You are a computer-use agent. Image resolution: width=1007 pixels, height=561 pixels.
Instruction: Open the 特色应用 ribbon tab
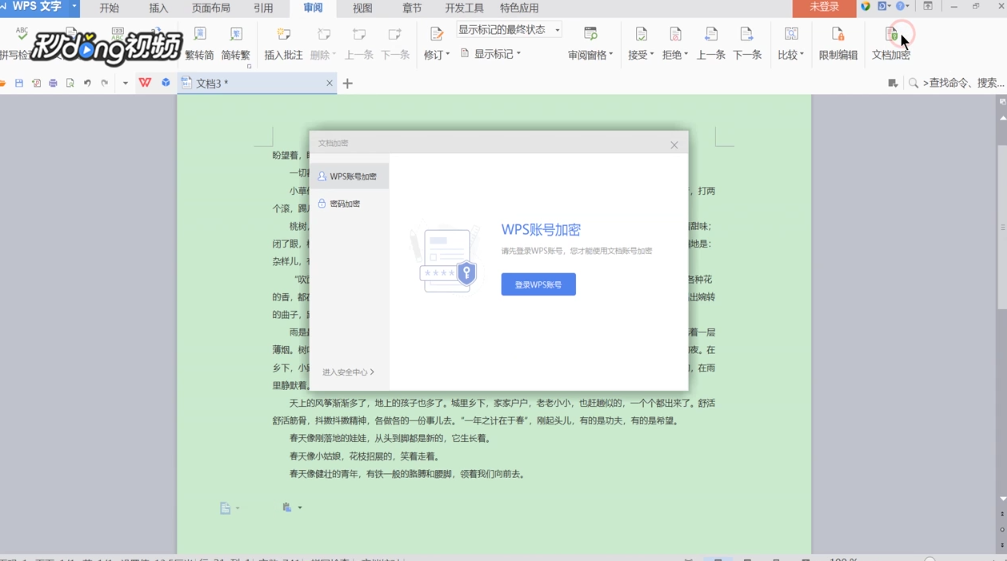tap(519, 8)
